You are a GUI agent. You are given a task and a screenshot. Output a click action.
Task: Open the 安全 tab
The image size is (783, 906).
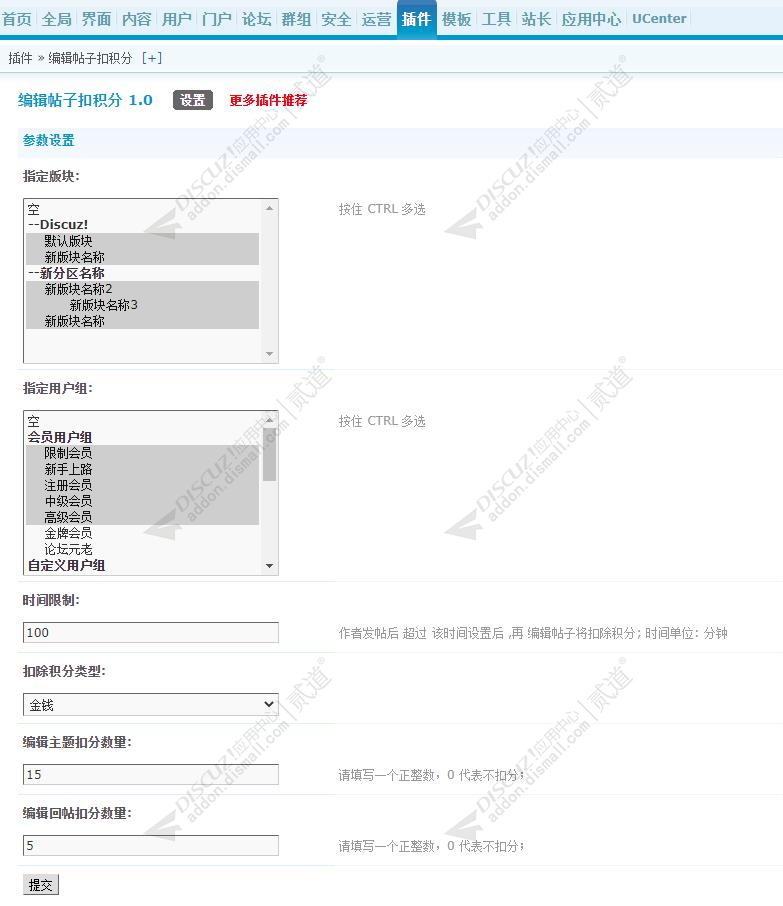coord(336,19)
